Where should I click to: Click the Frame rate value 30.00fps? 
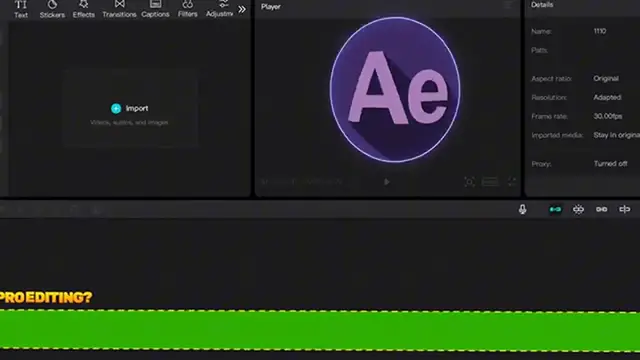point(608,116)
